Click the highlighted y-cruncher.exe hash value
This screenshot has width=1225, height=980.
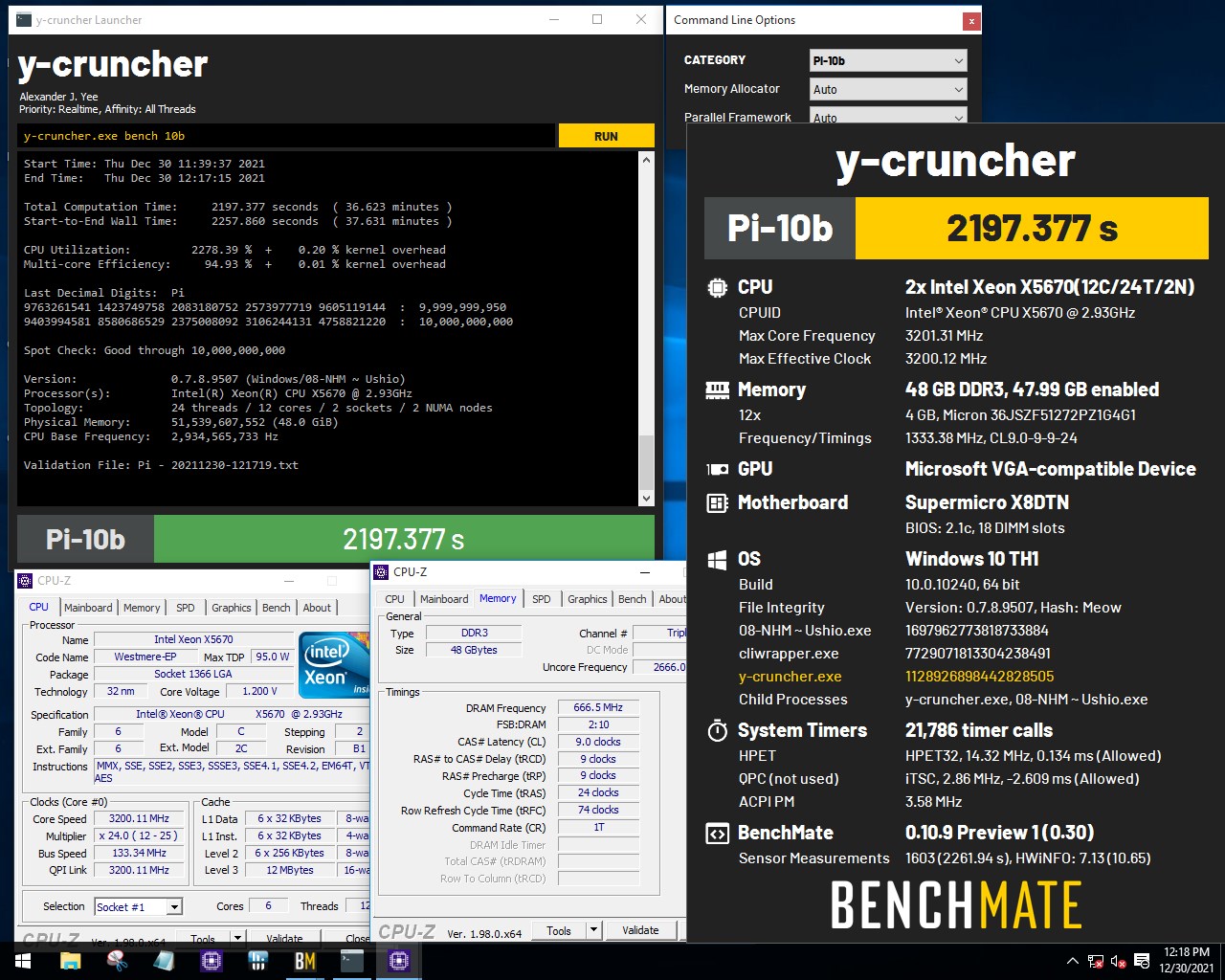pos(979,677)
